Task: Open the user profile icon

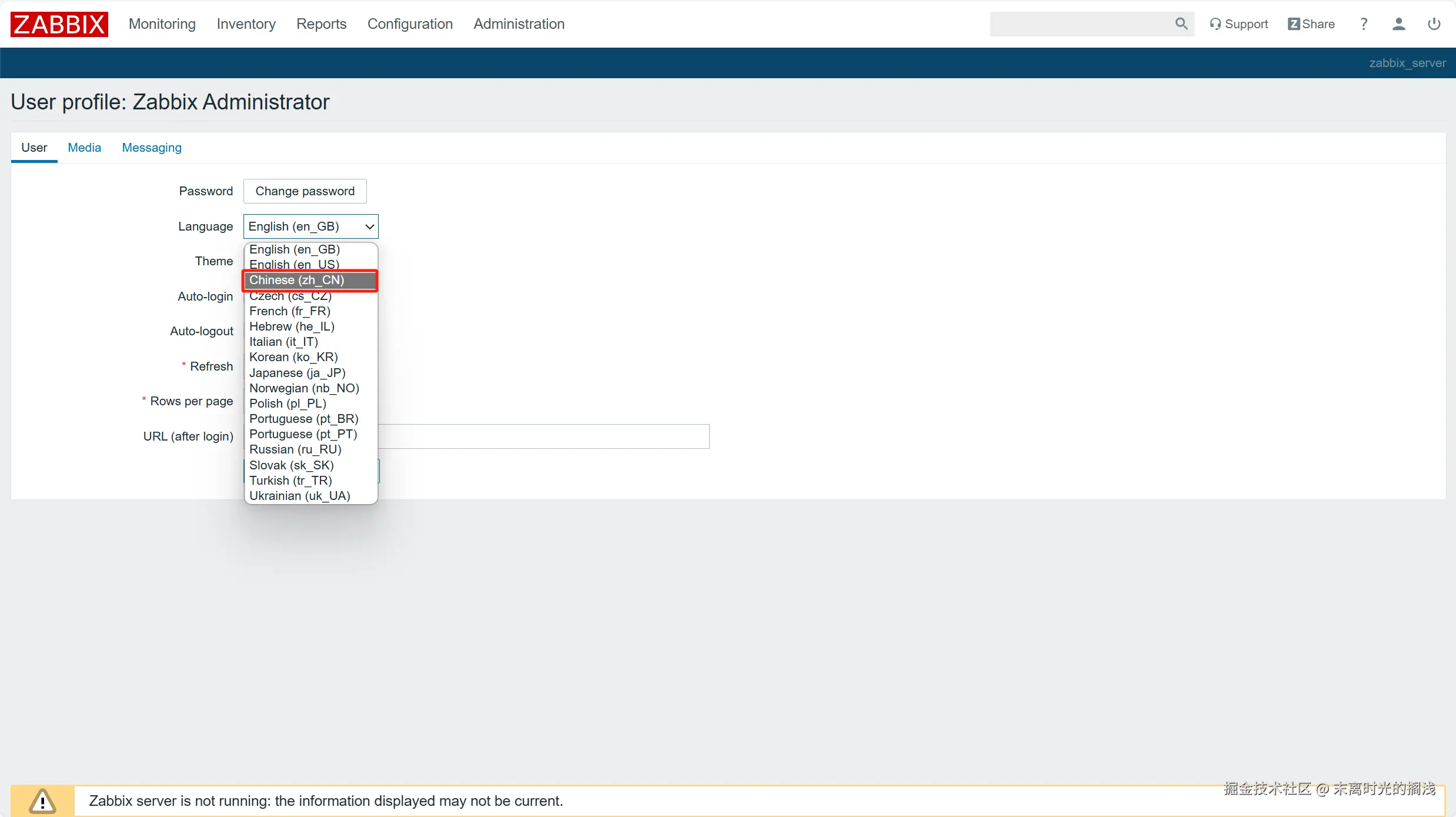Action: coord(1398,24)
